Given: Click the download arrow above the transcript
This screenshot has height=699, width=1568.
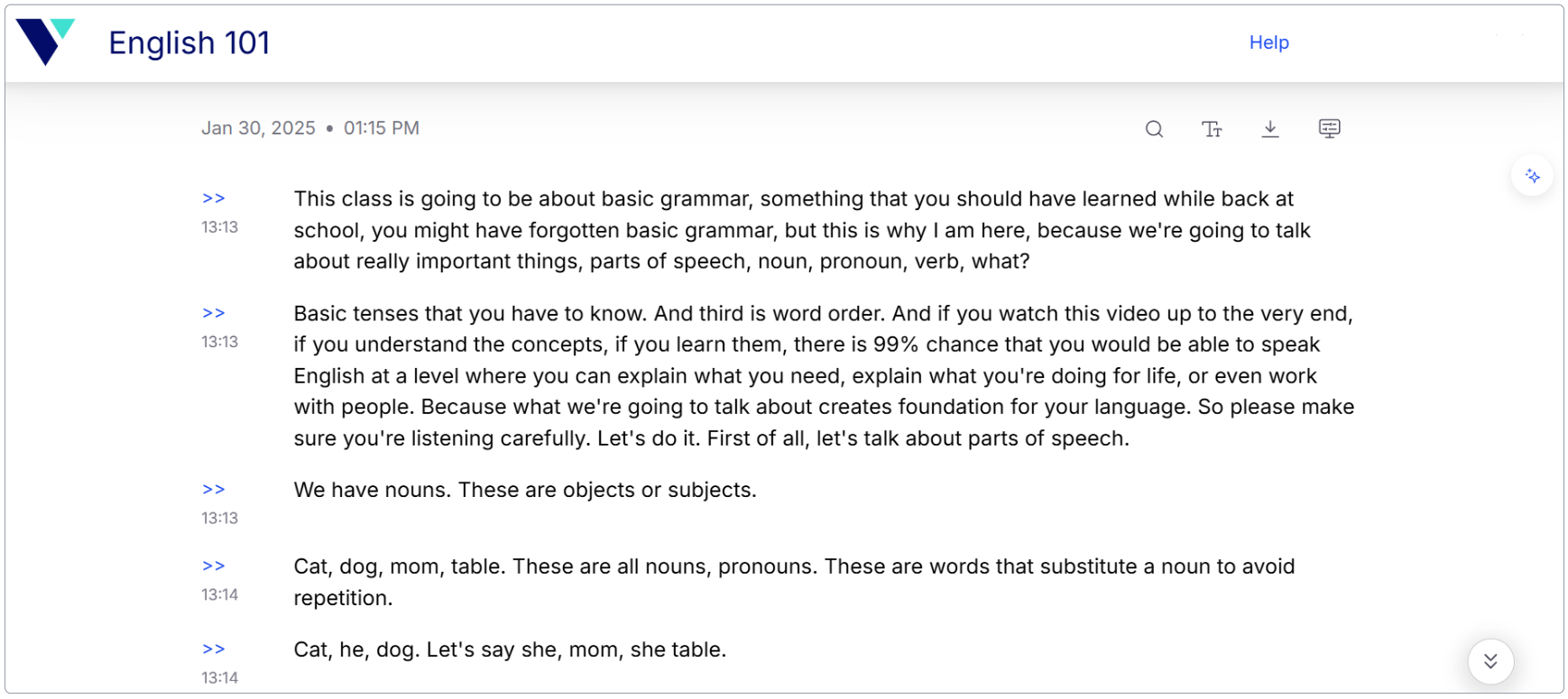Looking at the screenshot, I should click(x=1270, y=128).
